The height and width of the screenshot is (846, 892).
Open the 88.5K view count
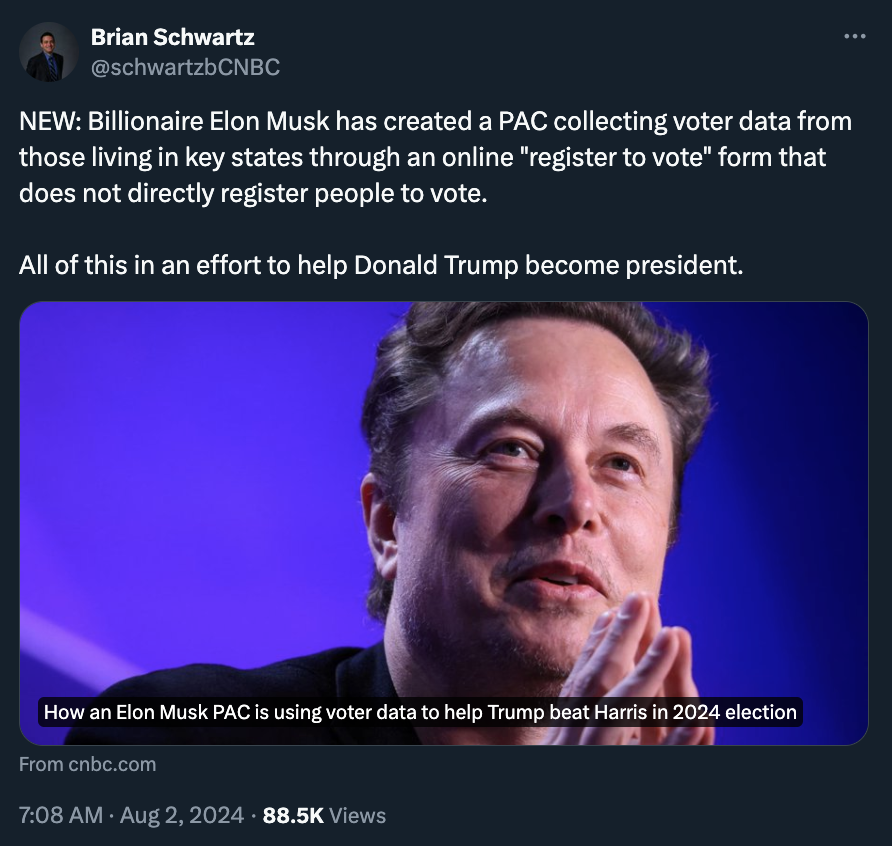[x=293, y=815]
